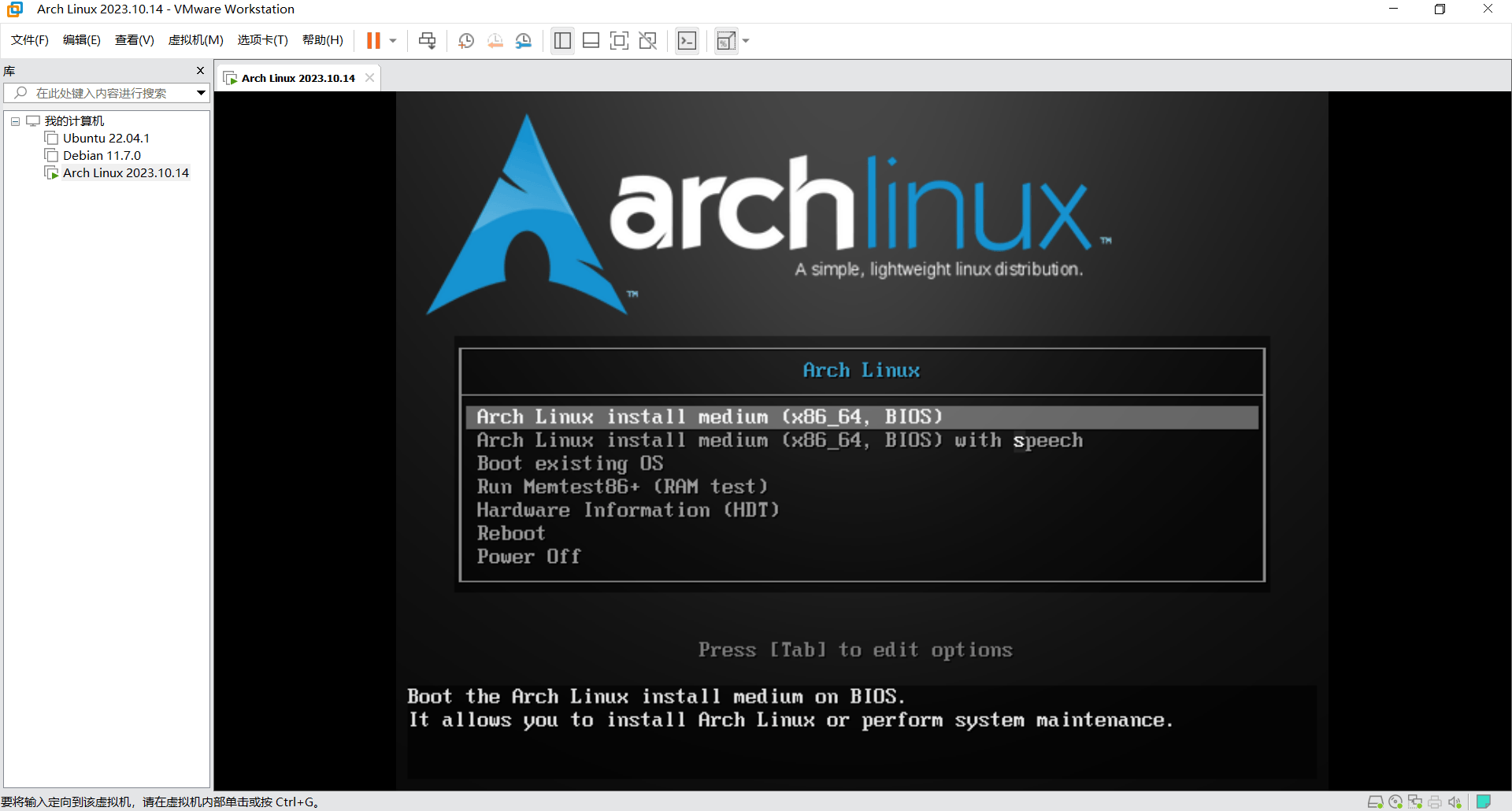Screen dimensions: 1512x811
Task: Take a snapshot of this VM
Action: coord(466,41)
